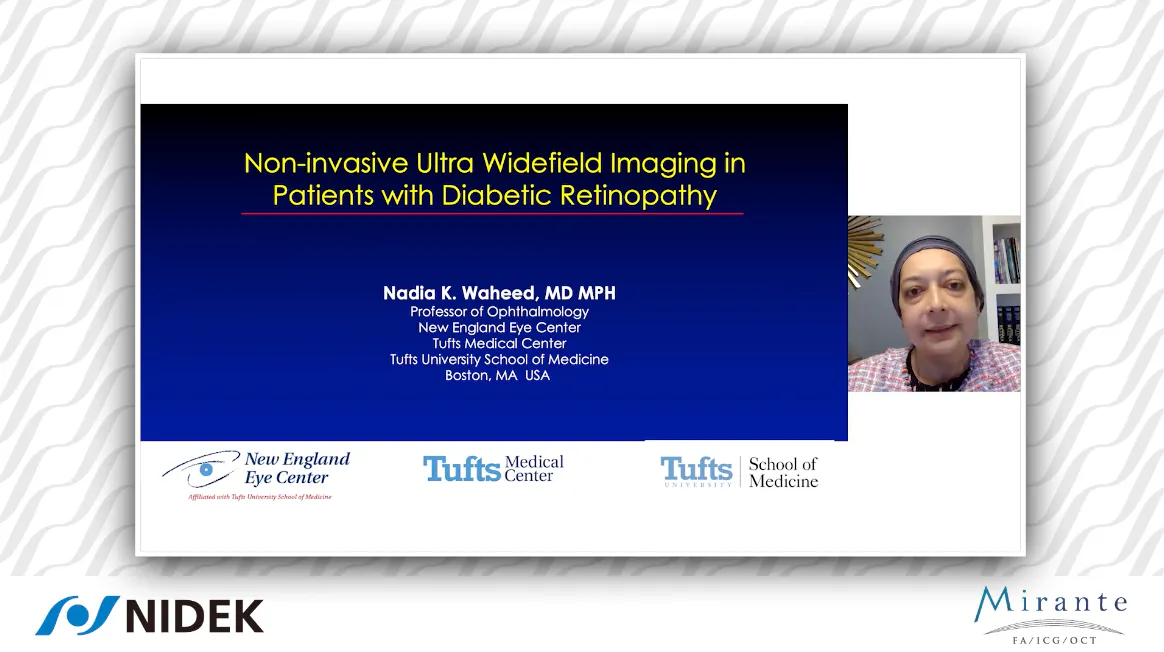Click the name "Nadia K. Waheed, MD MPH"

[499, 293]
